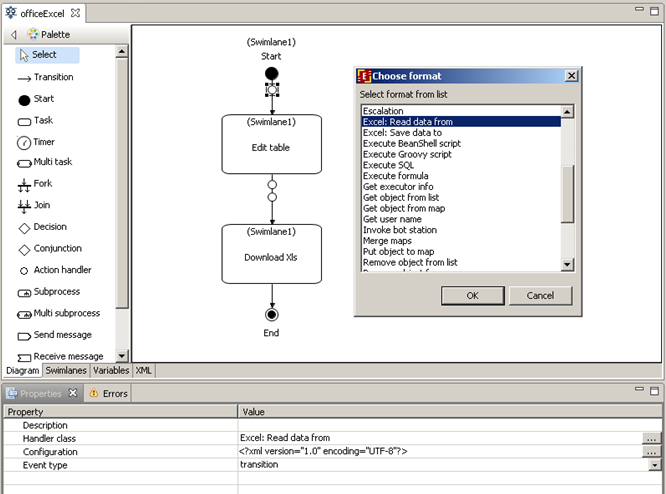Screen dimensions: 666x494
Task: Open the Handler class browse button
Action: pos(652,438)
